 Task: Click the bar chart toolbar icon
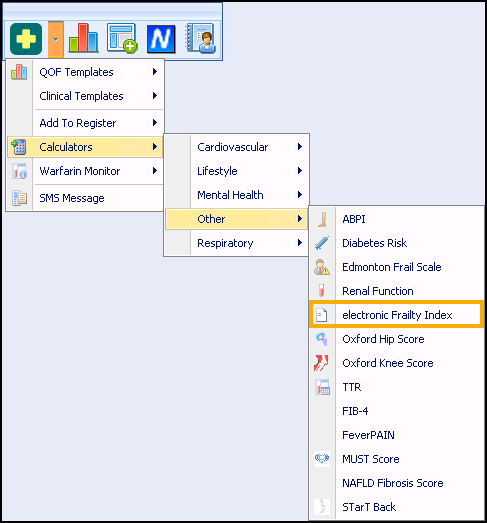(83, 38)
